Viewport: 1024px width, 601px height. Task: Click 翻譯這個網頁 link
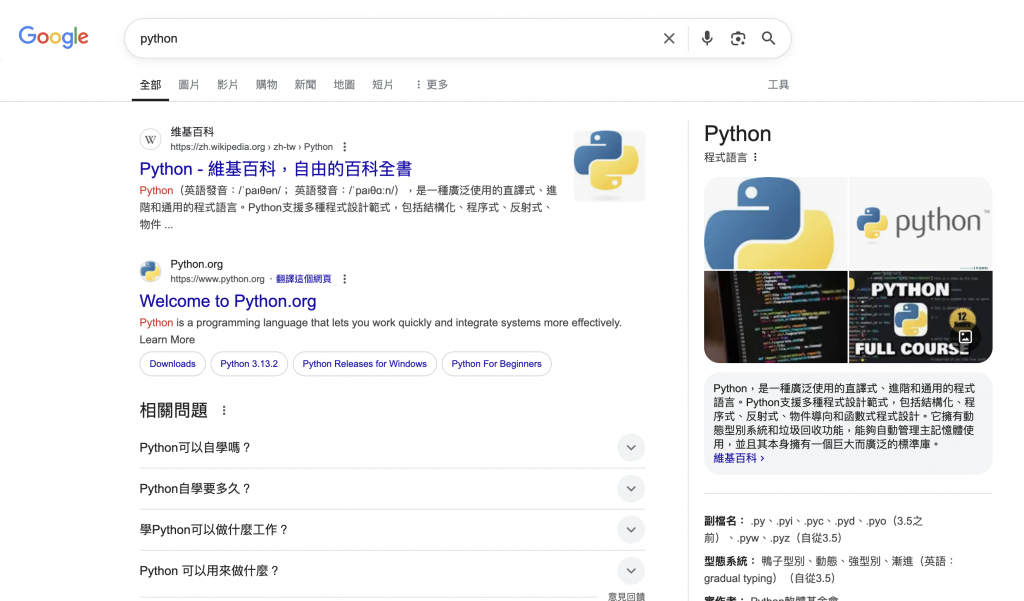pyautogui.click(x=304, y=279)
